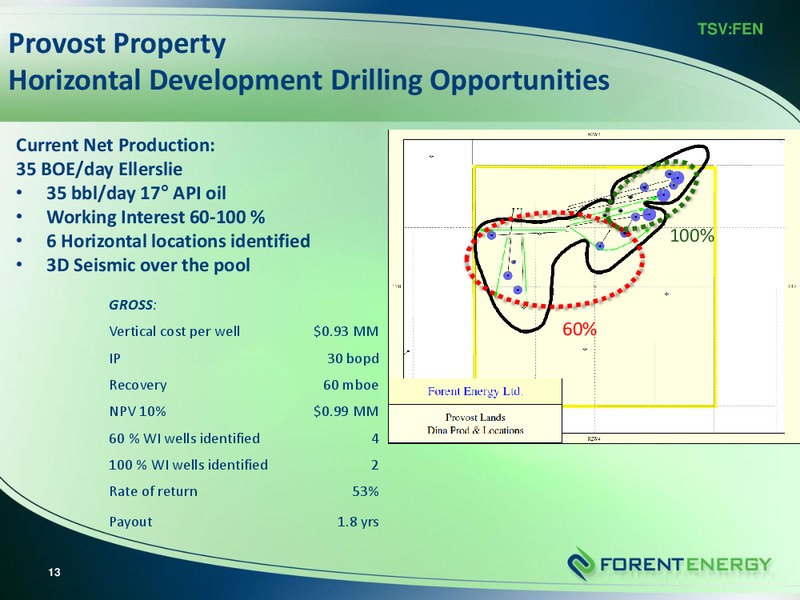Select 'Current Net Production:' heading
The image size is (800, 600).
click(x=115, y=145)
